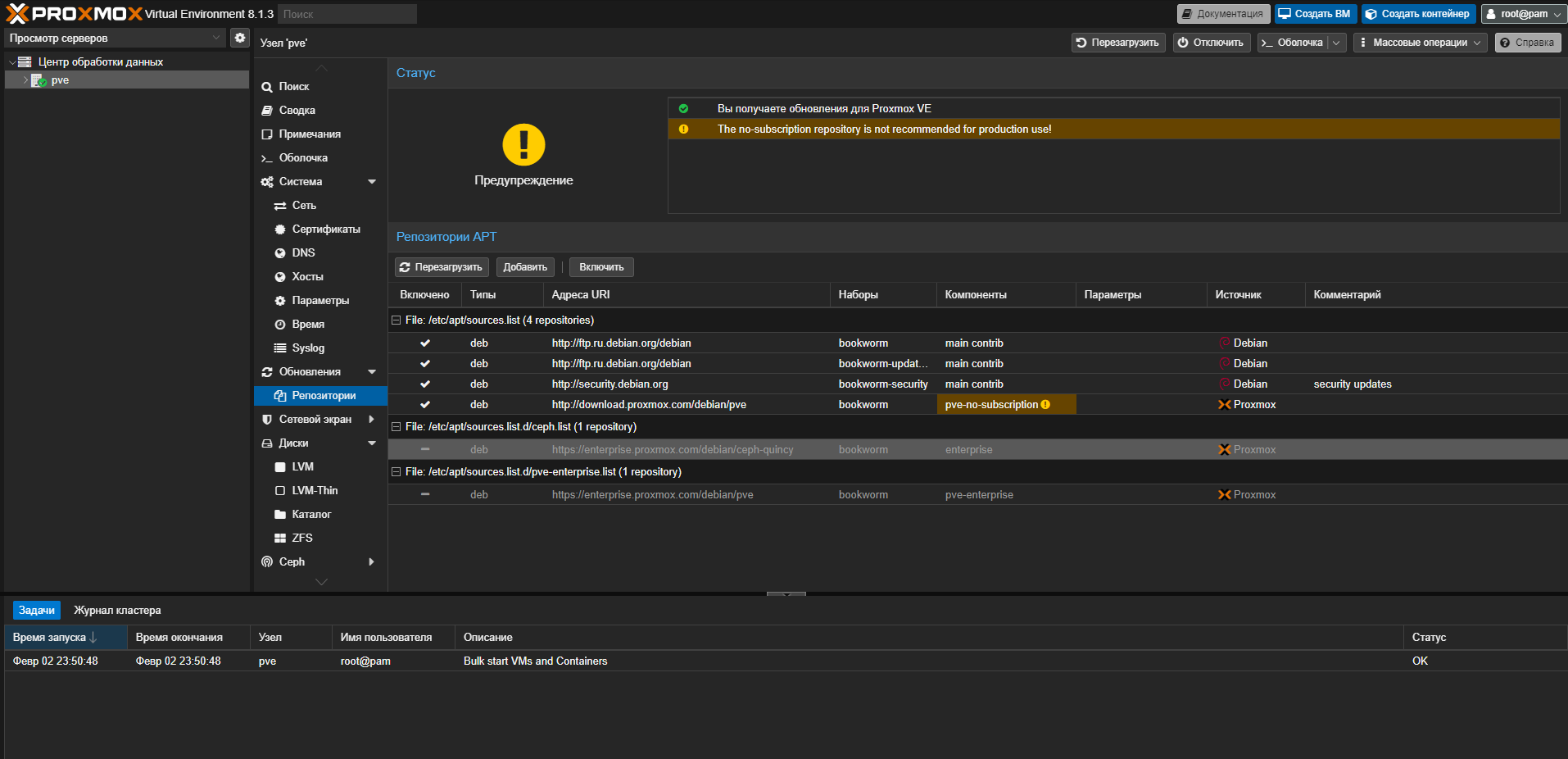Open the root@pam user menu
Image resolution: width=1568 pixels, height=759 pixels.
[x=1524, y=14]
